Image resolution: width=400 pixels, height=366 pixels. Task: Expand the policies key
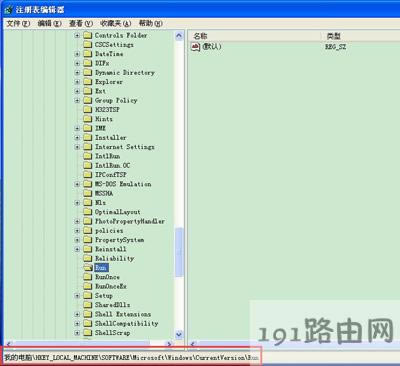coord(77,231)
